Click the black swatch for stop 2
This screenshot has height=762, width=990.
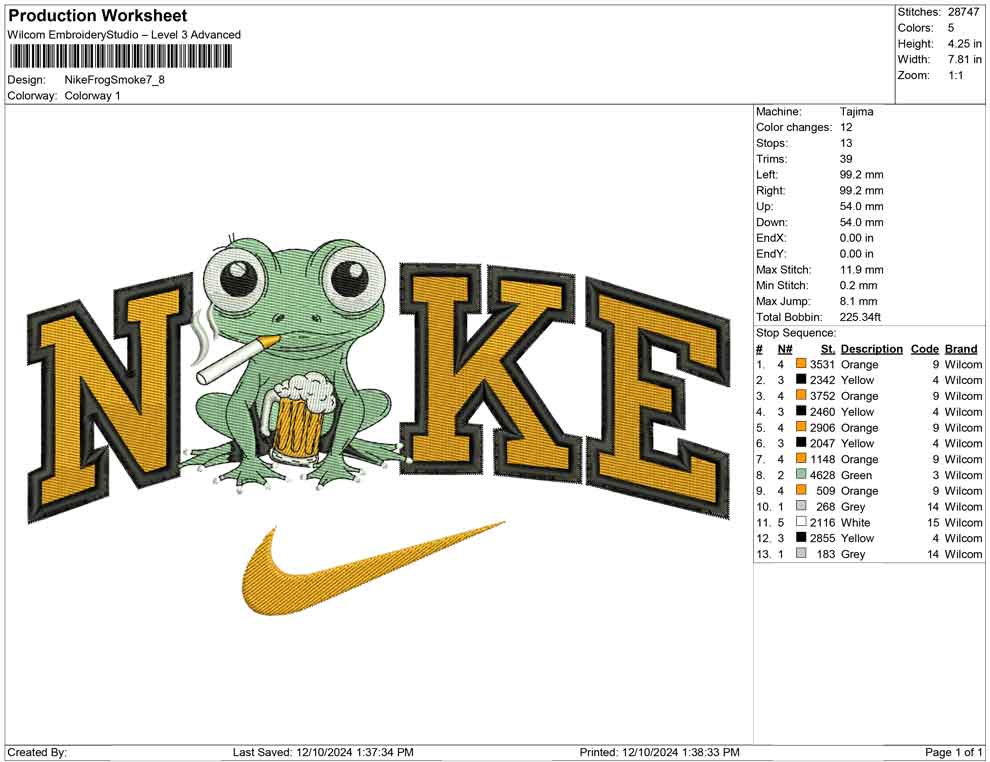(x=801, y=379)
